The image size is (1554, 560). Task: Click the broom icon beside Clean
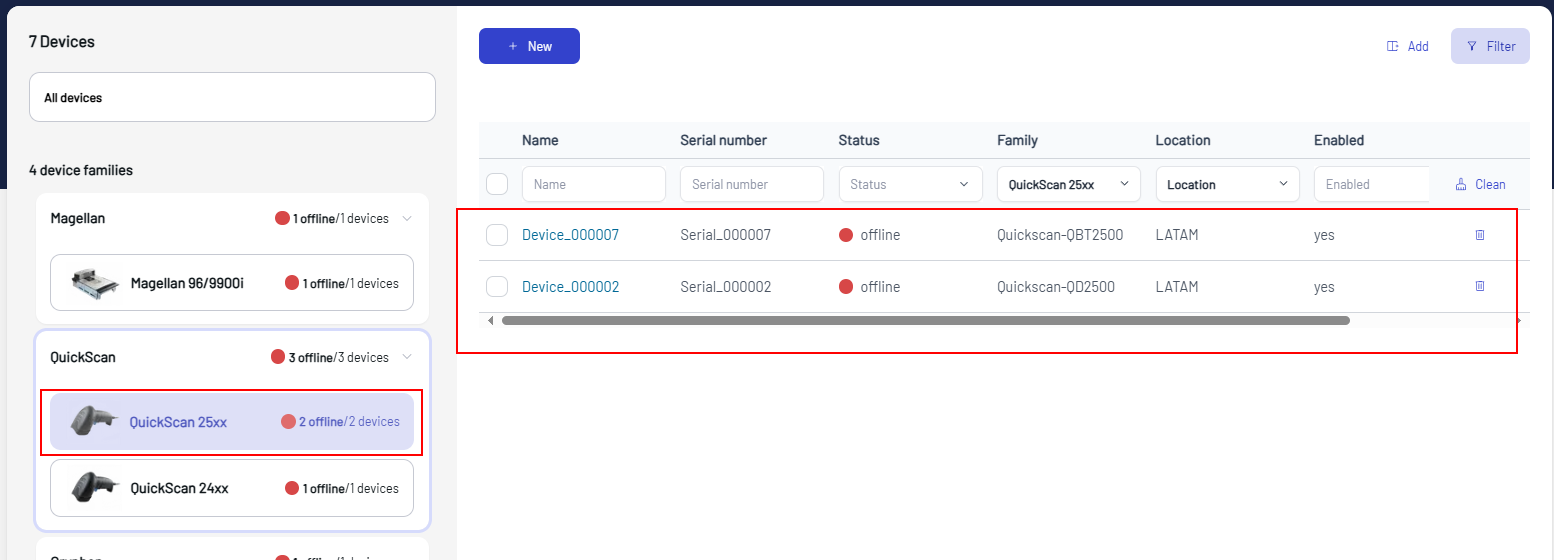click(x=1461, y=184)
